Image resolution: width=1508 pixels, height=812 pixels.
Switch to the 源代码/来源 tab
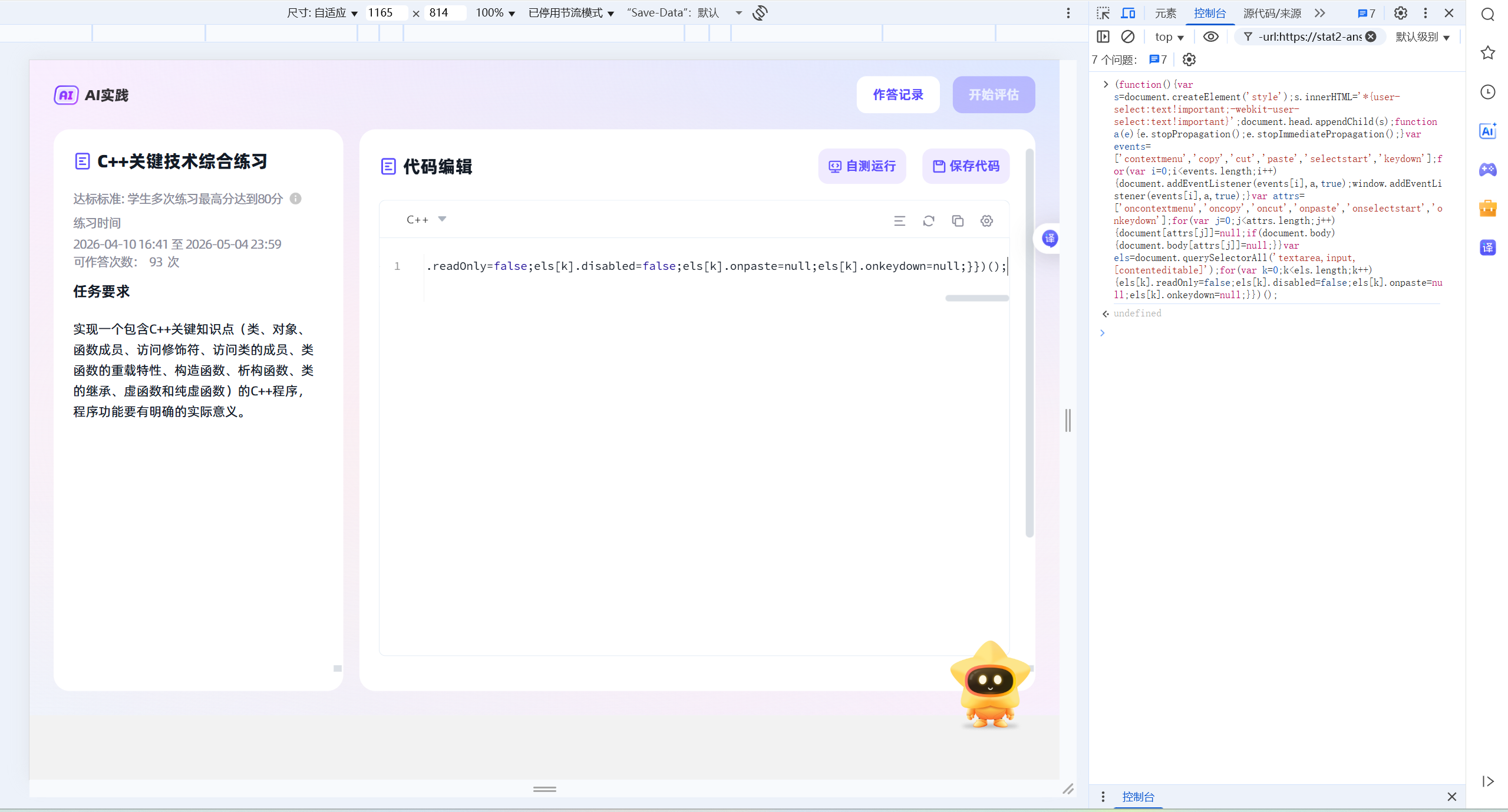tap(1272, 13)
